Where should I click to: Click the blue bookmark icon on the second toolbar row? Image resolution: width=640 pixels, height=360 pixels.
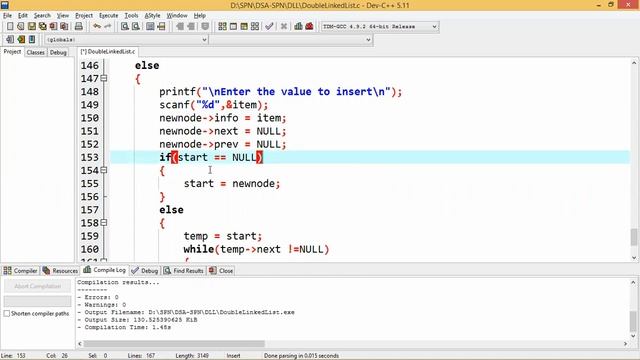click(x=32, y=40)
